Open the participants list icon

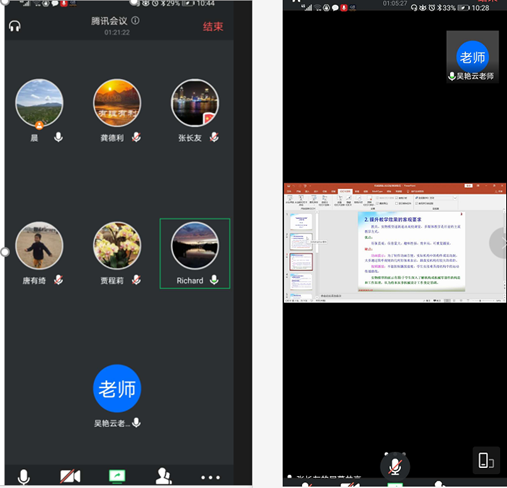(164, 476)
